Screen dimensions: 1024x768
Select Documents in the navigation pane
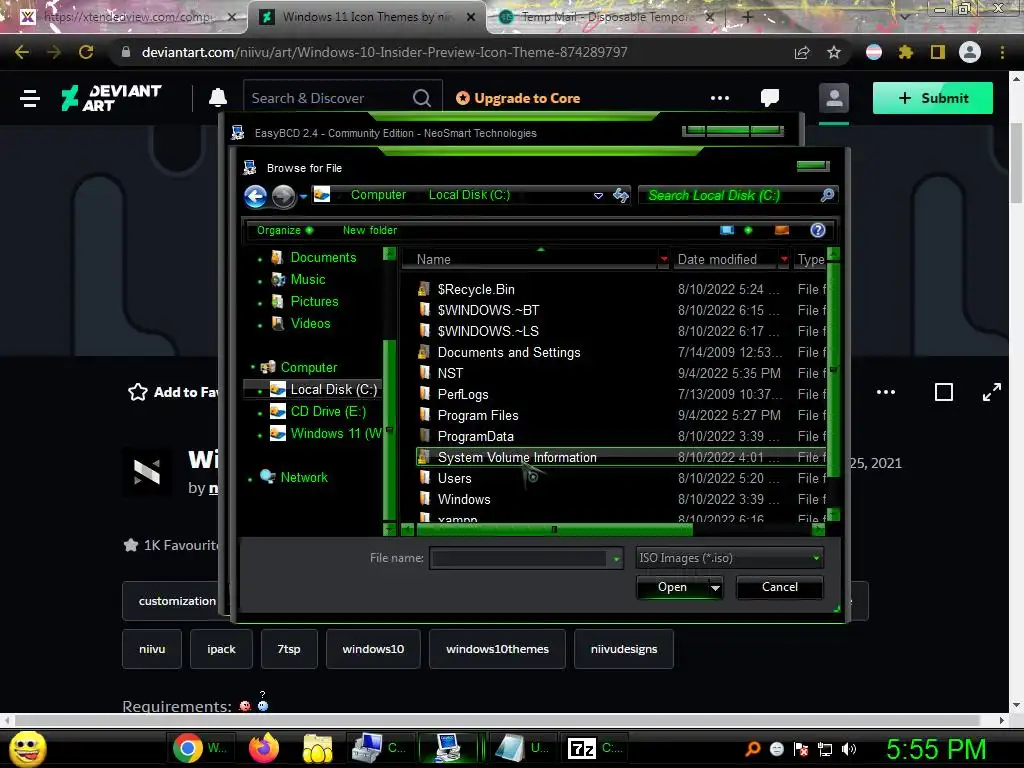pyautogui.click(x=313, y=257)
